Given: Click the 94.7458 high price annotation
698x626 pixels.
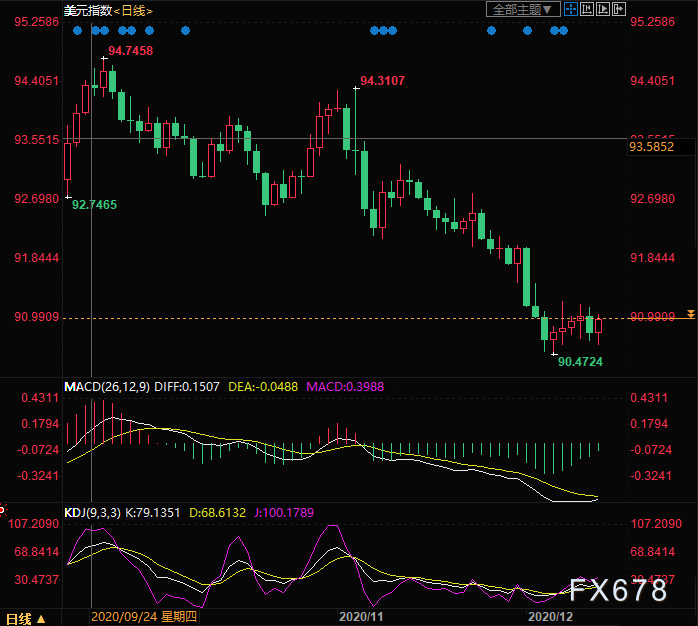Looking at the screenshot, I should (130, 51).
